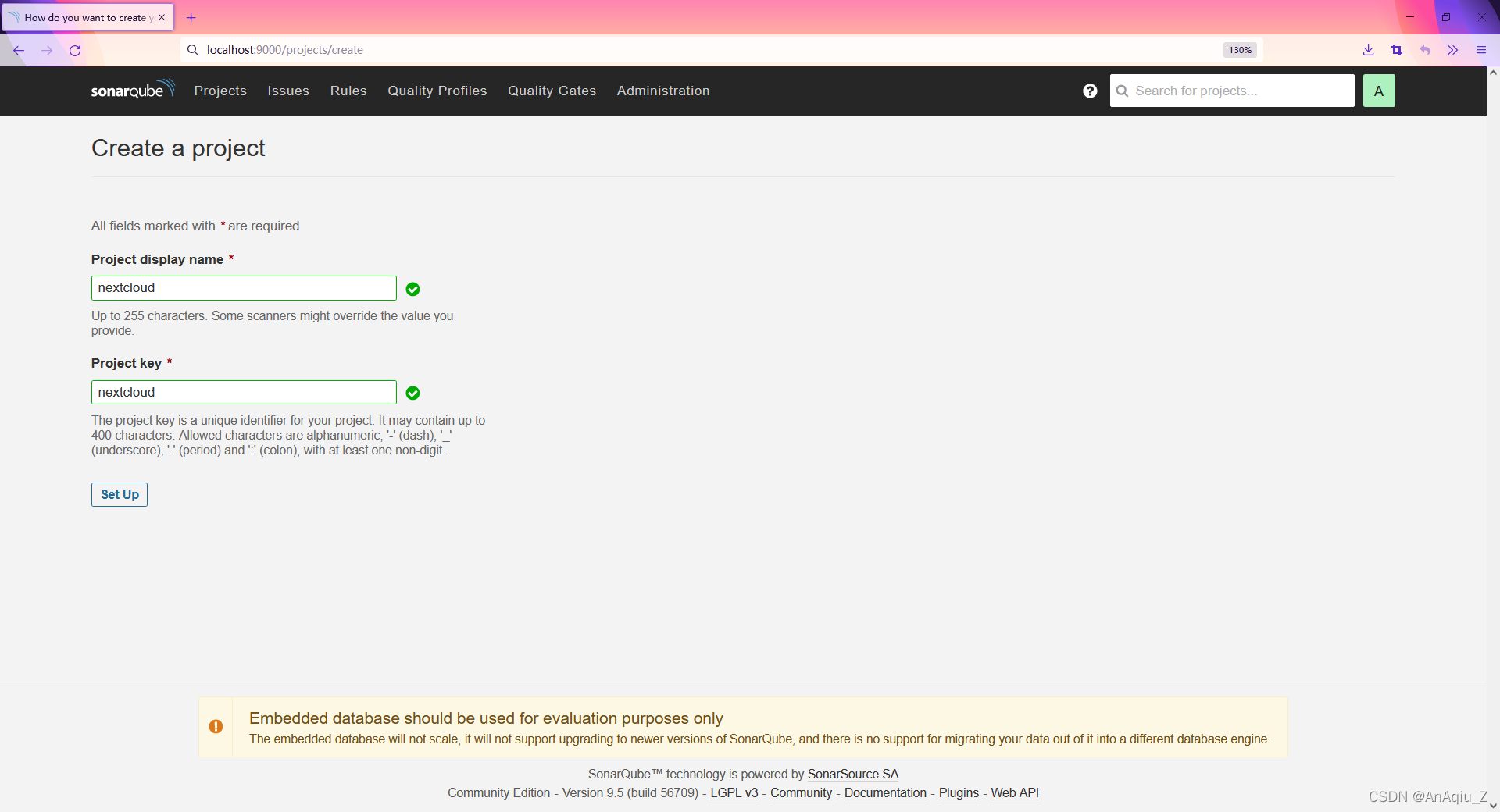Screen dimensions: 1500x812
Task: Open the Issues menu
Action: coord(288,91)
